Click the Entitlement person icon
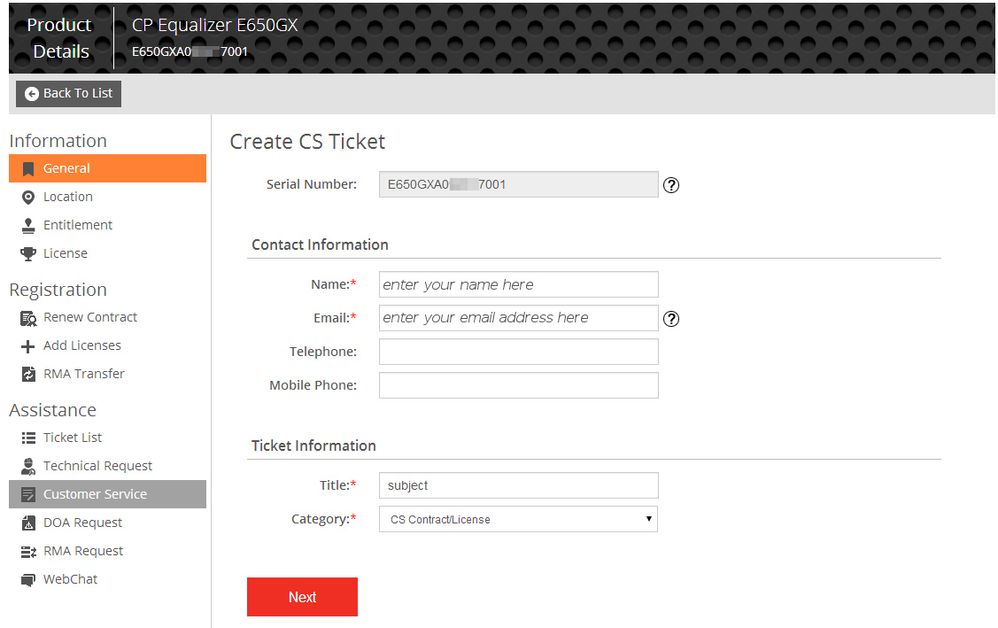This screenshot has width=998, height=628. click(28, 225)
